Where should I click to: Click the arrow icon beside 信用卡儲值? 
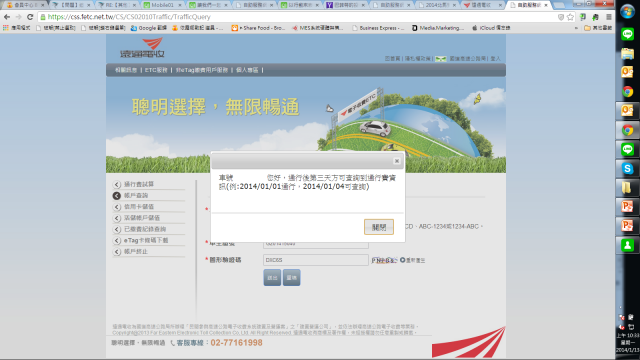(x=117, y=207)
